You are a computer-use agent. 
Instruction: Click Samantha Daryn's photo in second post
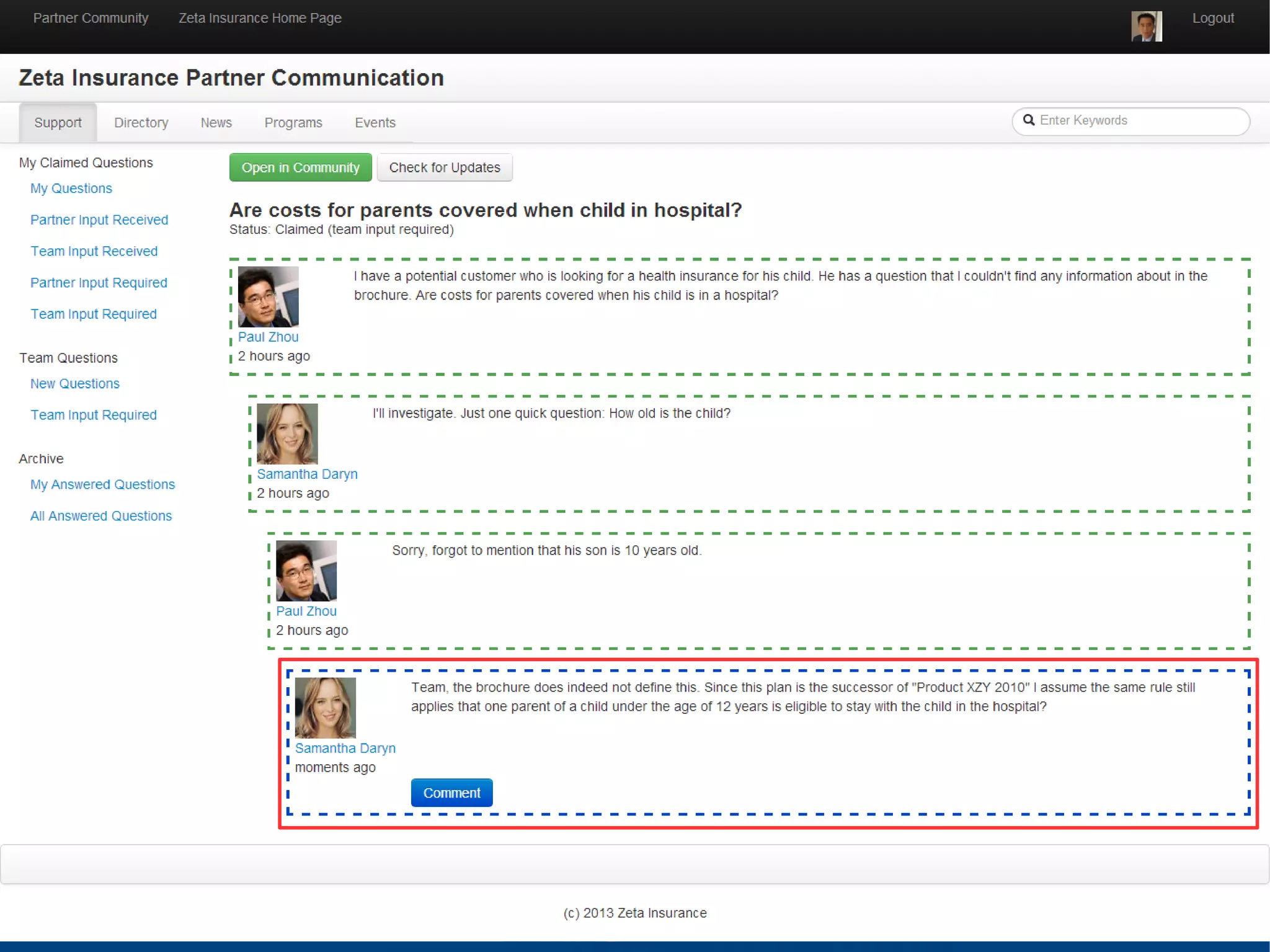(287, 434)
